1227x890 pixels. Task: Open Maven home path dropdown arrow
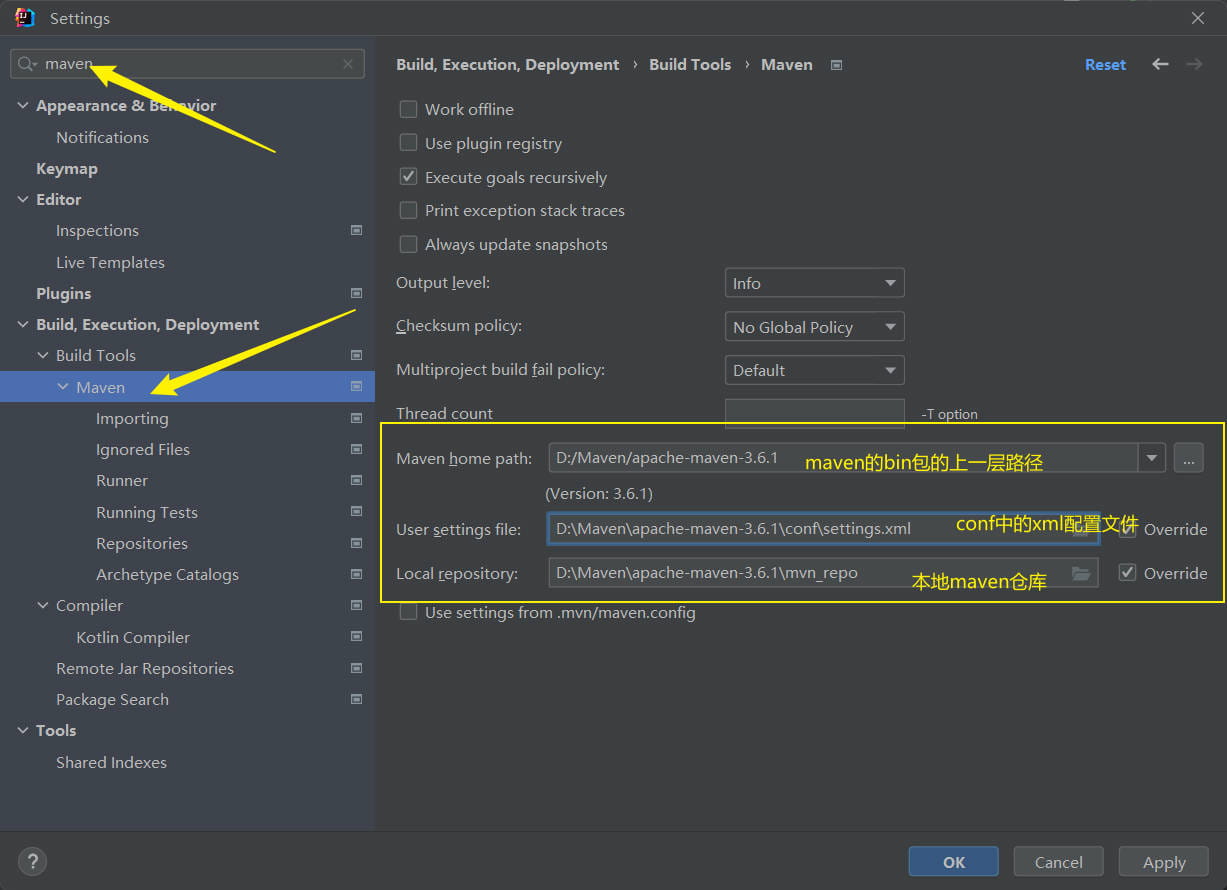click(1152, 459)
